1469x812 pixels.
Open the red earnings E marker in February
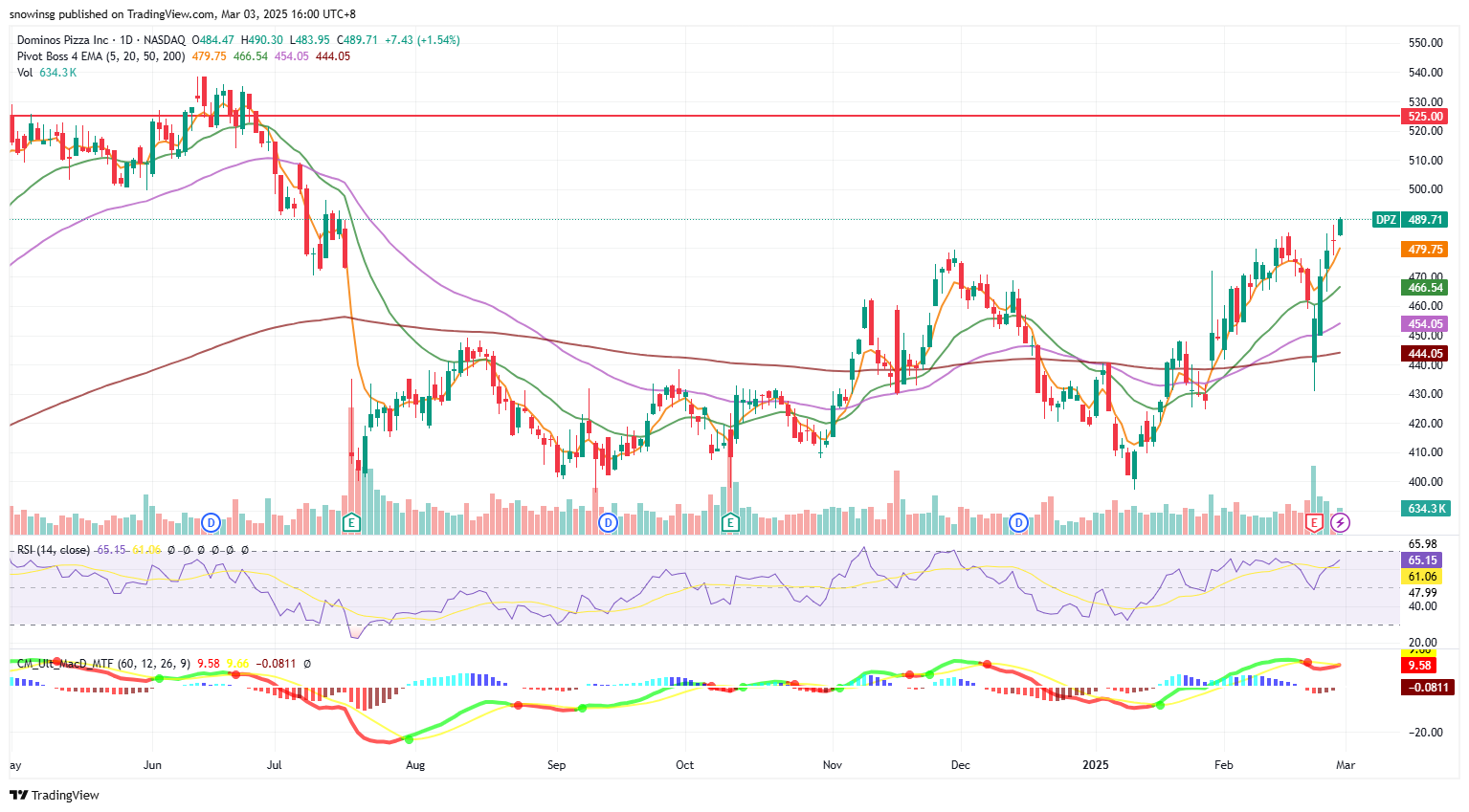tap(1314, 522)
